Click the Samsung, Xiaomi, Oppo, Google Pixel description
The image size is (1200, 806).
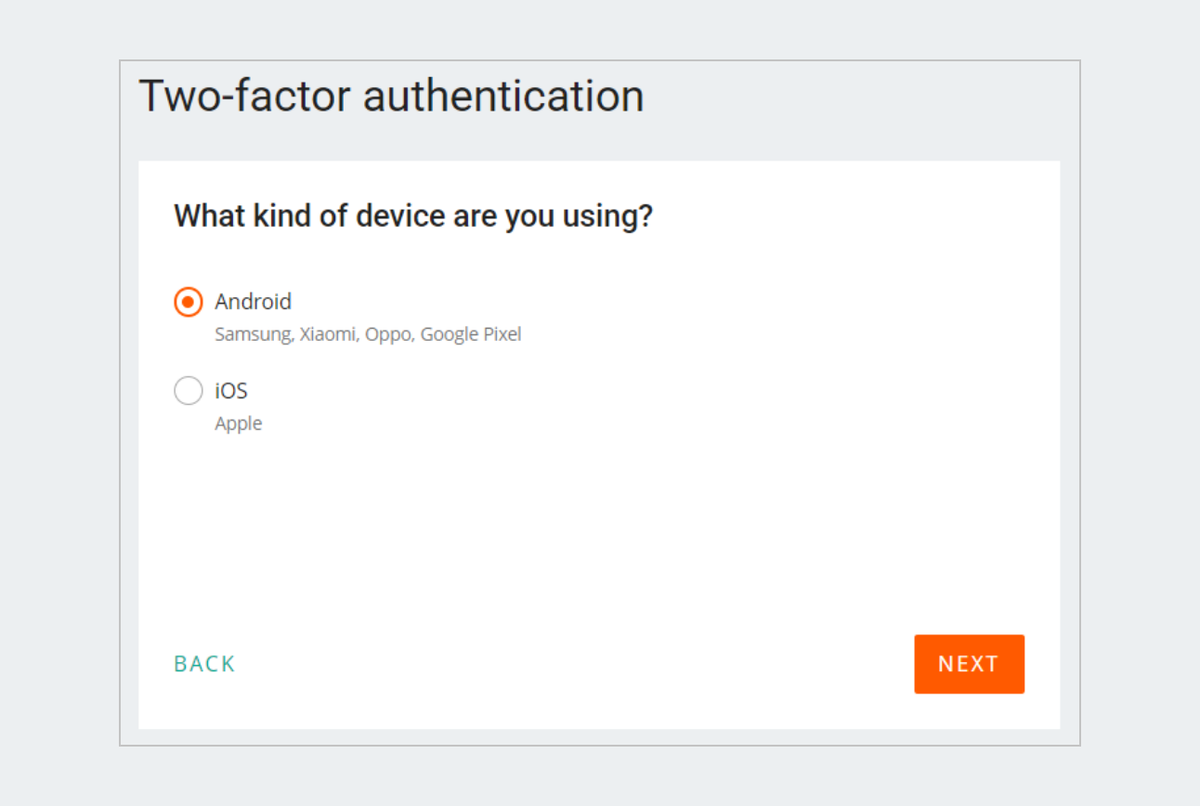(368, 334)
